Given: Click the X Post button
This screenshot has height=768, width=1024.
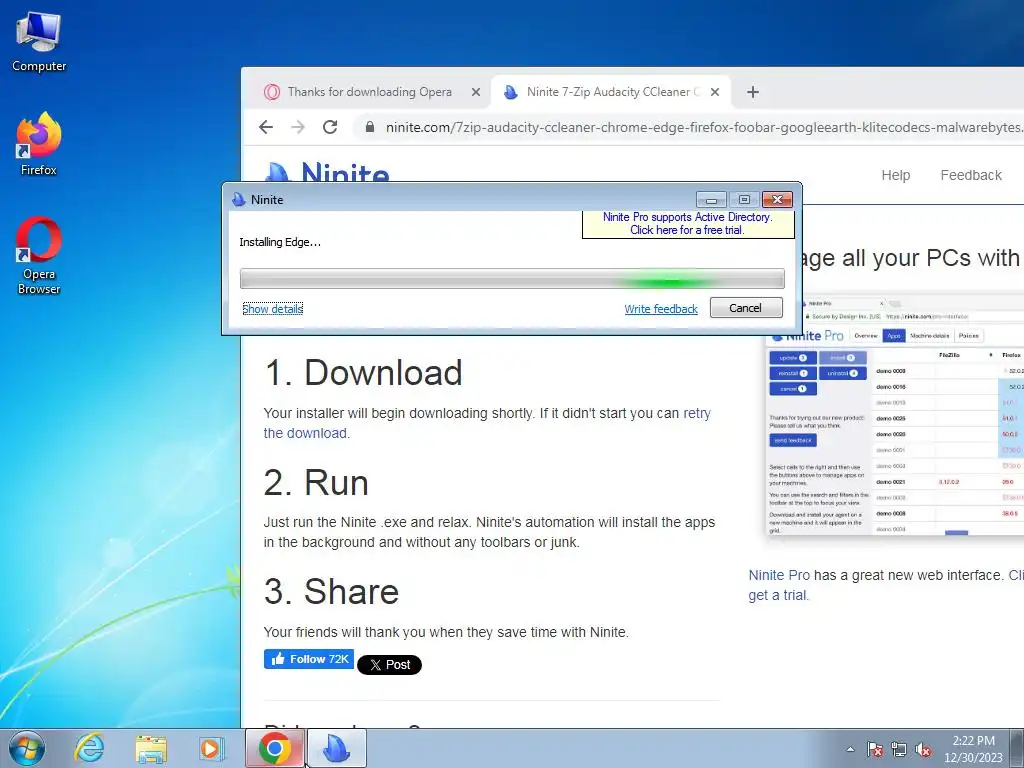Looking at the screenshot, I should 389,665.
